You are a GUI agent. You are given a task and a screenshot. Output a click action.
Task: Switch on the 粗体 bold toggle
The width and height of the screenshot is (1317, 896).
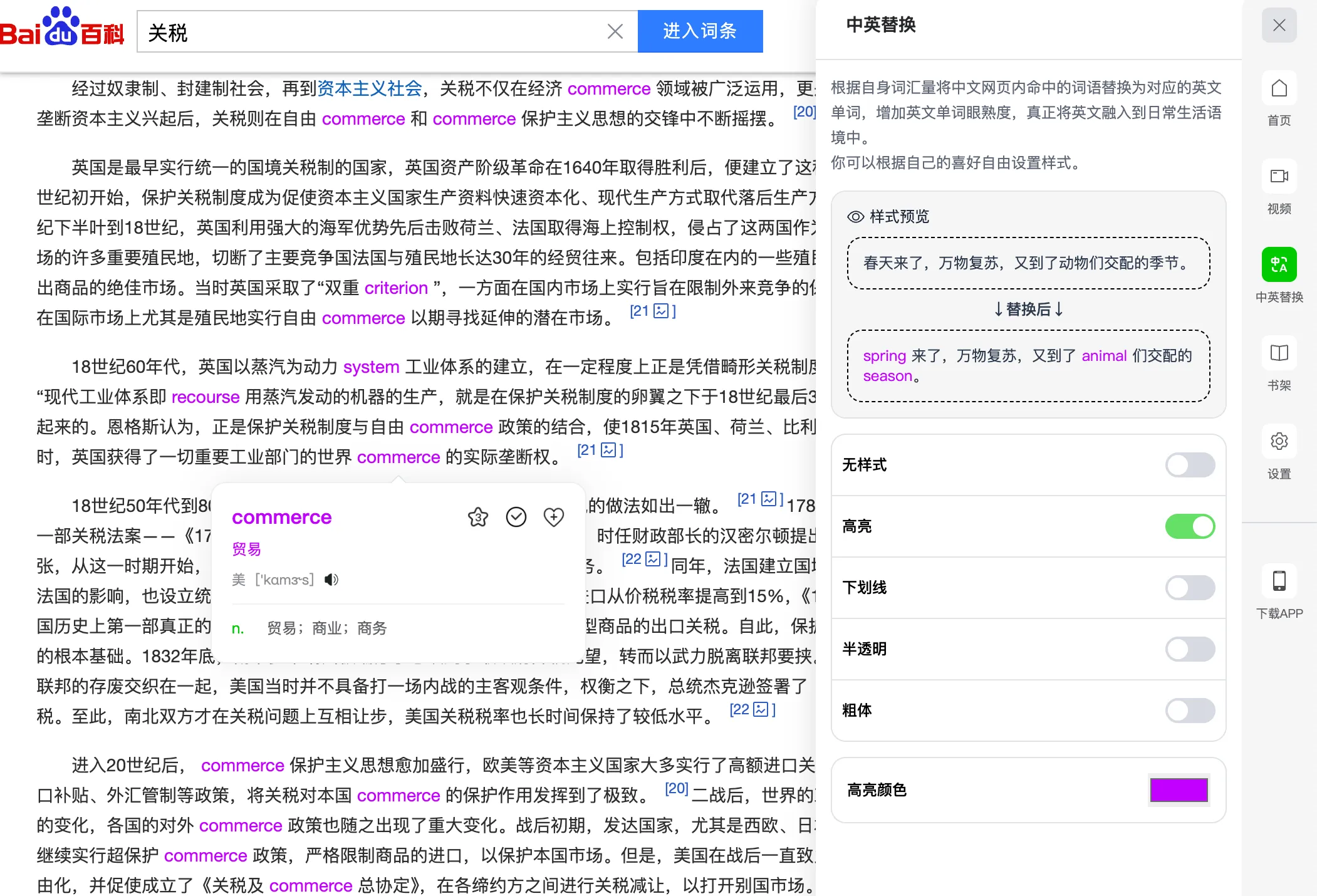[1189, 711]
